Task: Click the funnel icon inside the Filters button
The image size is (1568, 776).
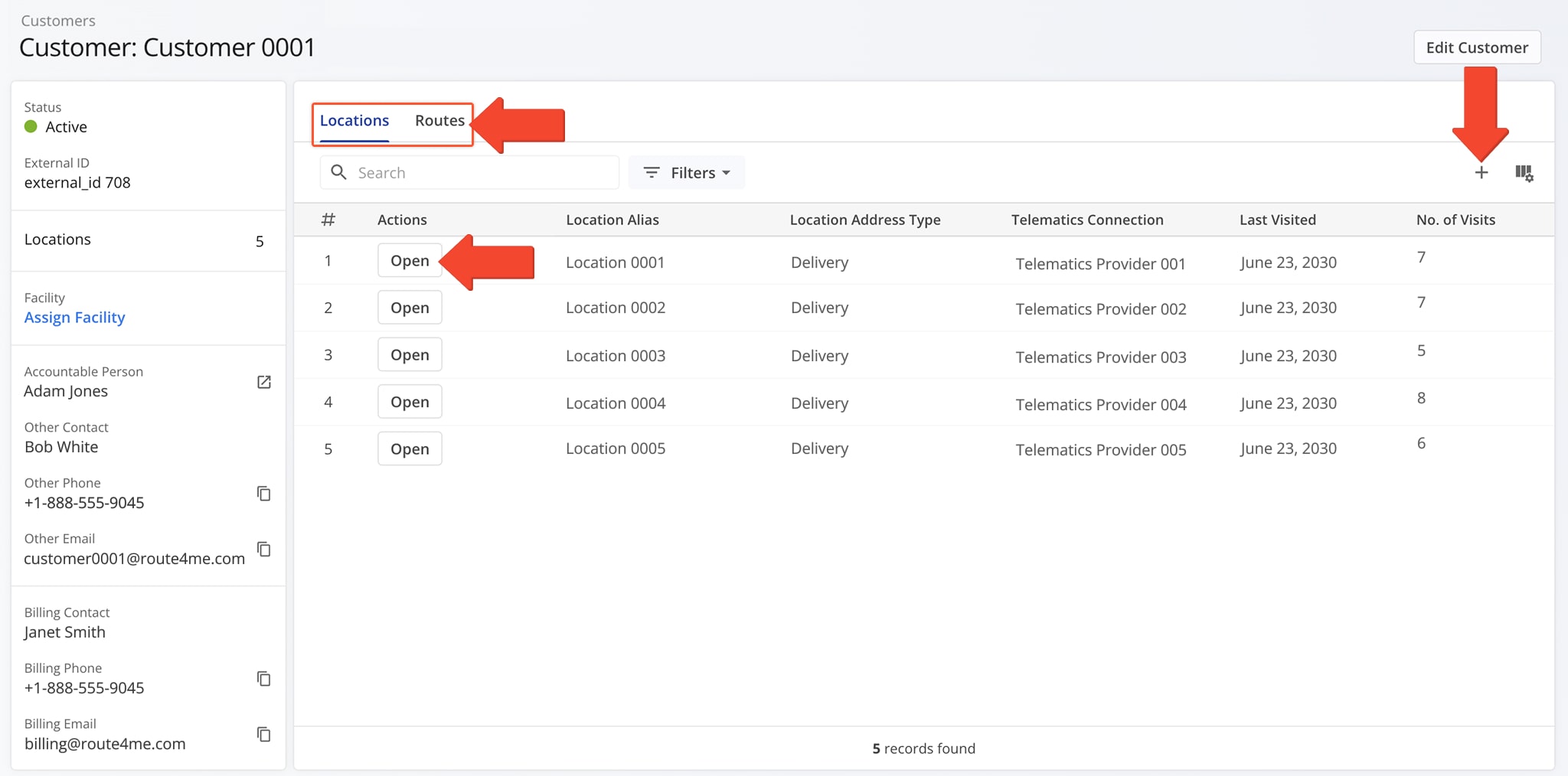Action: [651, 172]
